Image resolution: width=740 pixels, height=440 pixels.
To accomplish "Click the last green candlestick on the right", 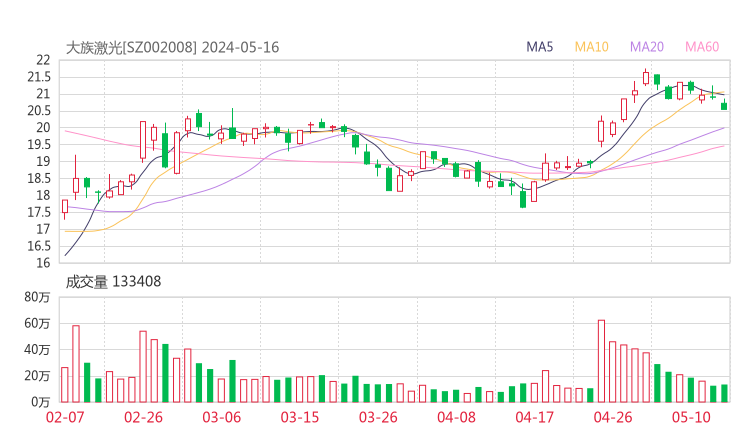I will 724,105.
